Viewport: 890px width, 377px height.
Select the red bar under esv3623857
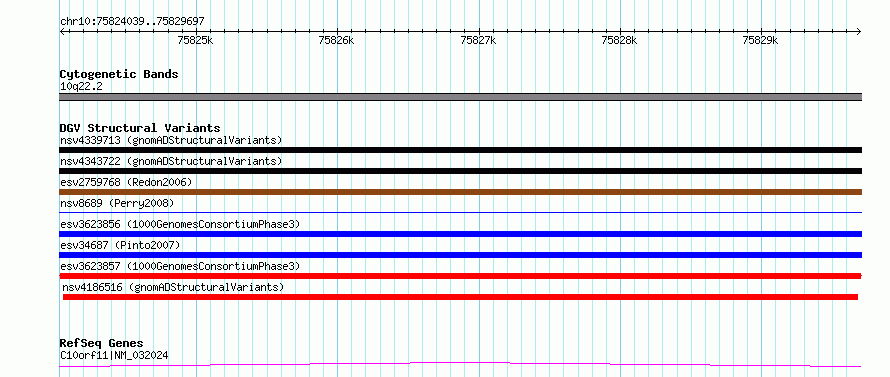click(460, 276)
